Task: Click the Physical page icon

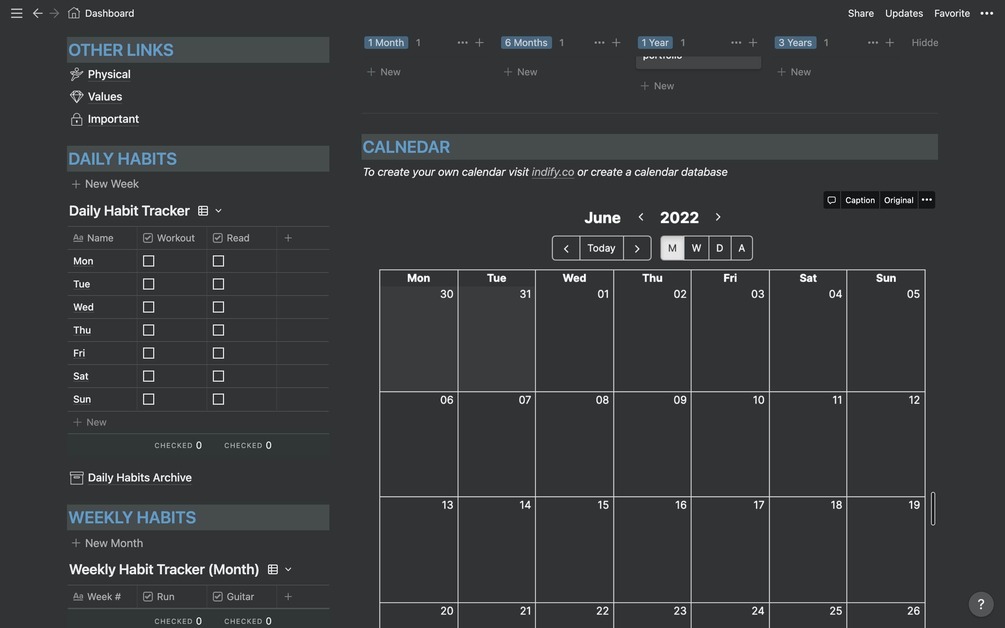Action: (x=76, y=74)
